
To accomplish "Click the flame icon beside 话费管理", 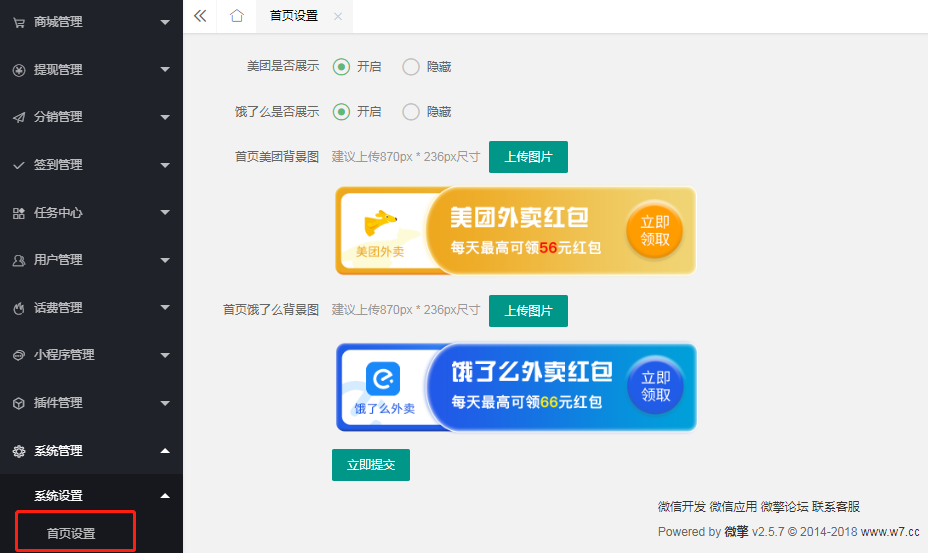I will coord(19,308).
